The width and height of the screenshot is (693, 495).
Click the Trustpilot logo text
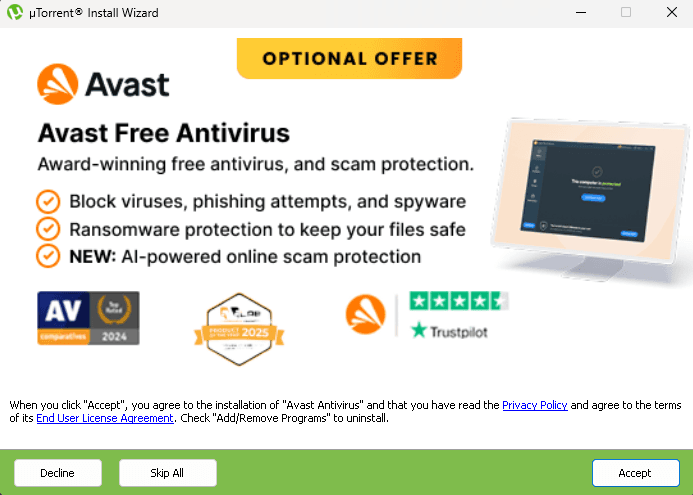point(449,331)
